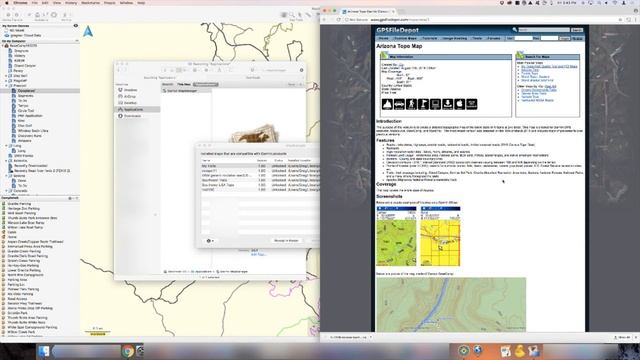Collapse the Sedona folder in the BaseCamp library
The width and height of the screenshot is (640, 360).
click(6, 176)
